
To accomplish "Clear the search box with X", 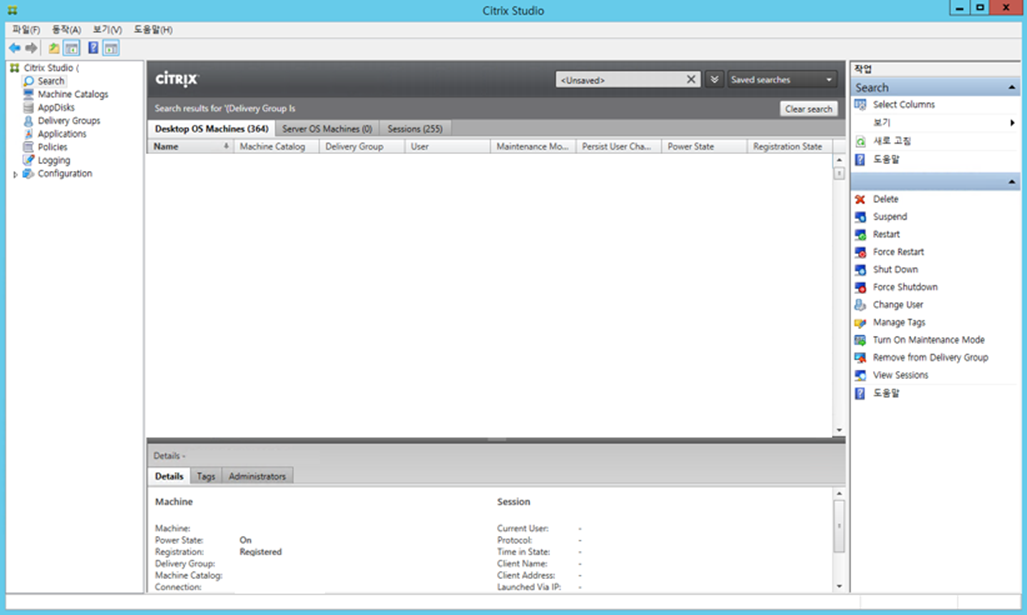I will (x=691, y=79).
